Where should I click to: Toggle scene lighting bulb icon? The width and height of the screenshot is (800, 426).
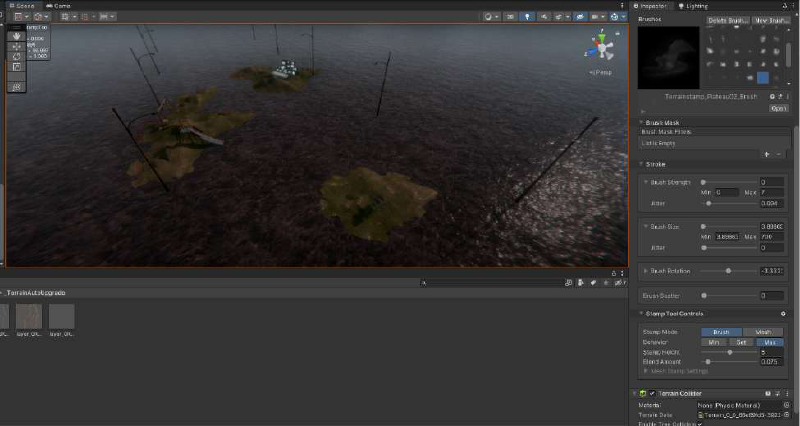coord(528,17)
